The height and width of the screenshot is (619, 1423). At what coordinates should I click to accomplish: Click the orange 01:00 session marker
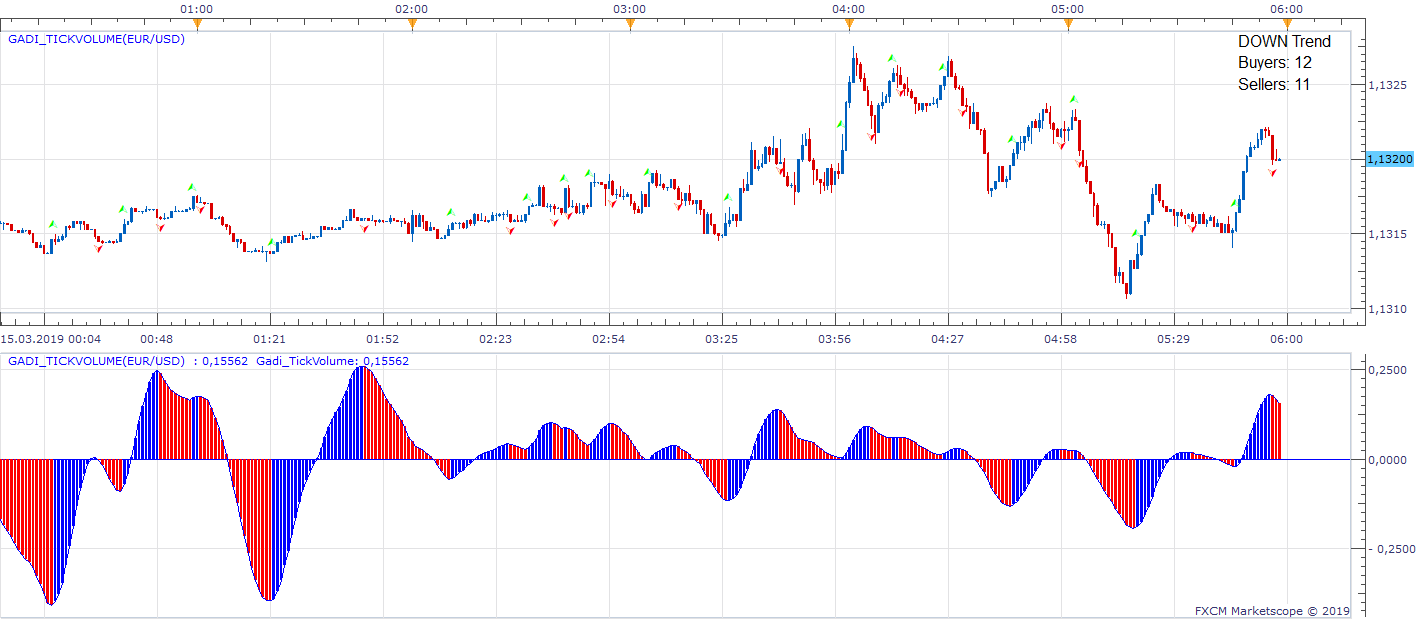pos(197,24)
